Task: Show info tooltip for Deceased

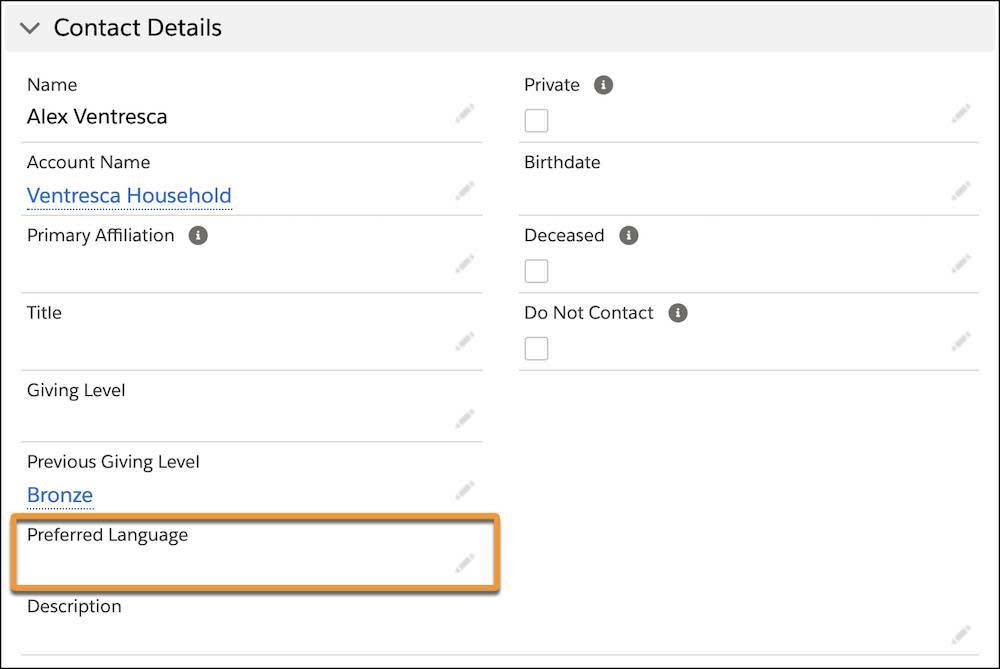Action: tap(629, 235)
